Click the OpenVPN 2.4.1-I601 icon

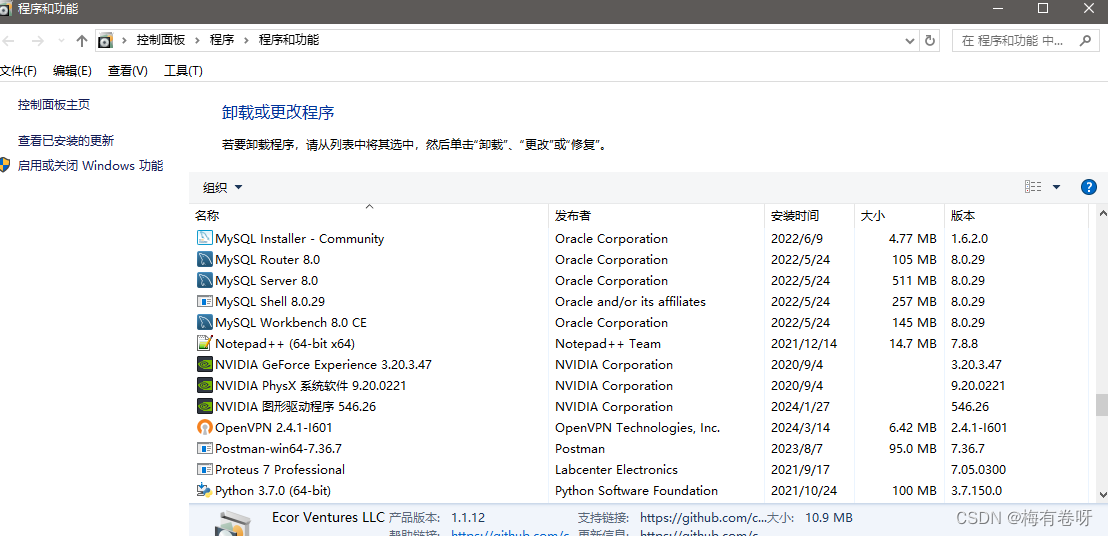pyautogui.click(x=204, y=428)
